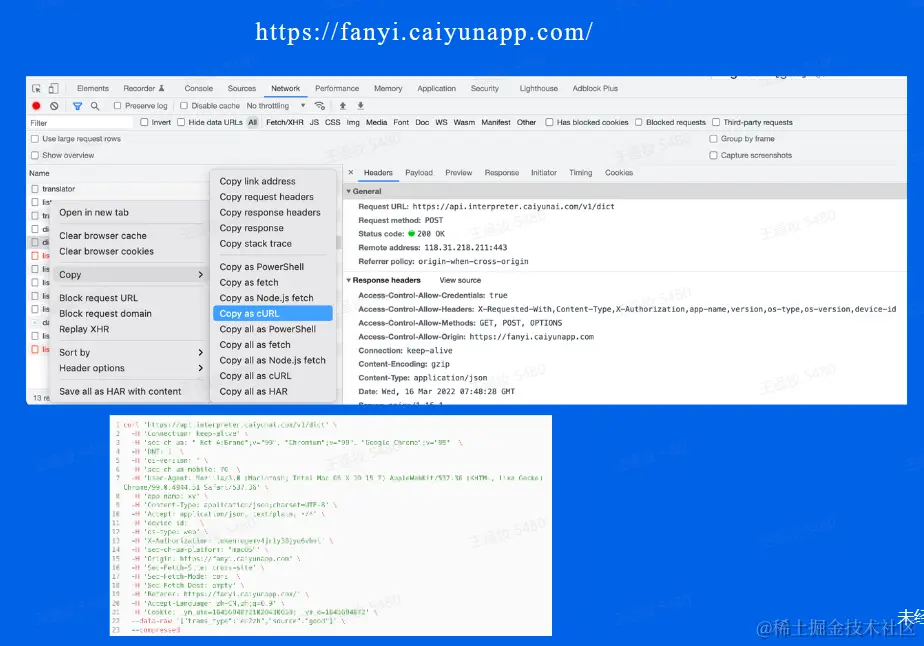The height and width of the screenshot is (646, 924).
Task: Close the request details panel with X
Action: pos(351,172)
